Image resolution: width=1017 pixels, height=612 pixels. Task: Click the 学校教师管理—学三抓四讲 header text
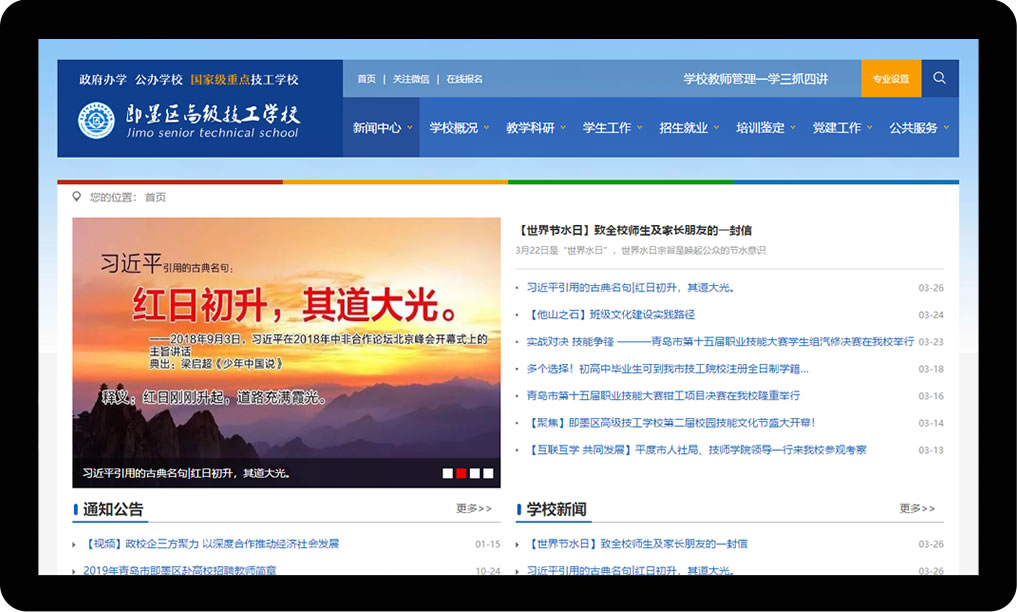[756, 78]
